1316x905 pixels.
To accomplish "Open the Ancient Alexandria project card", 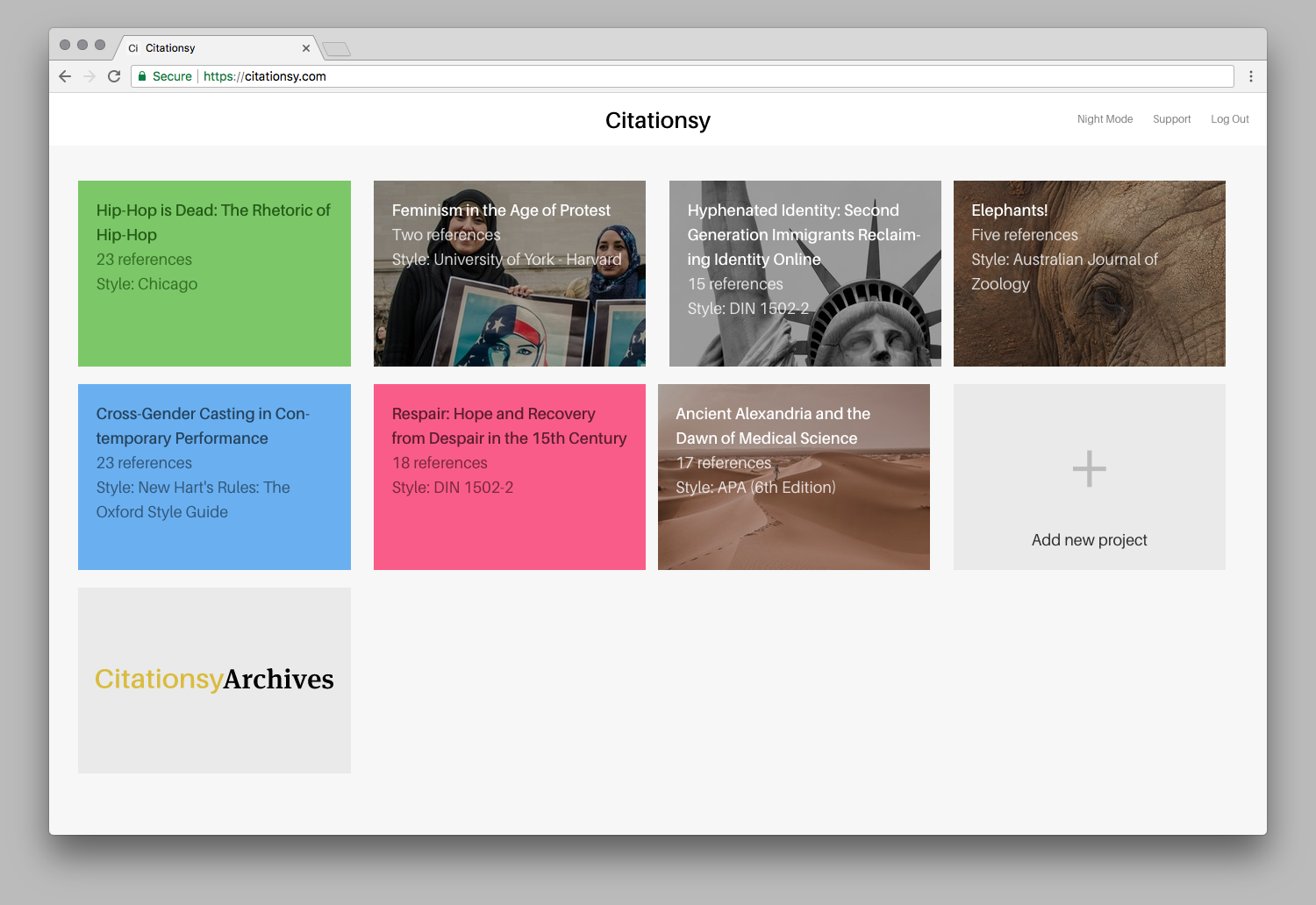I will click(x=793, y=477).
